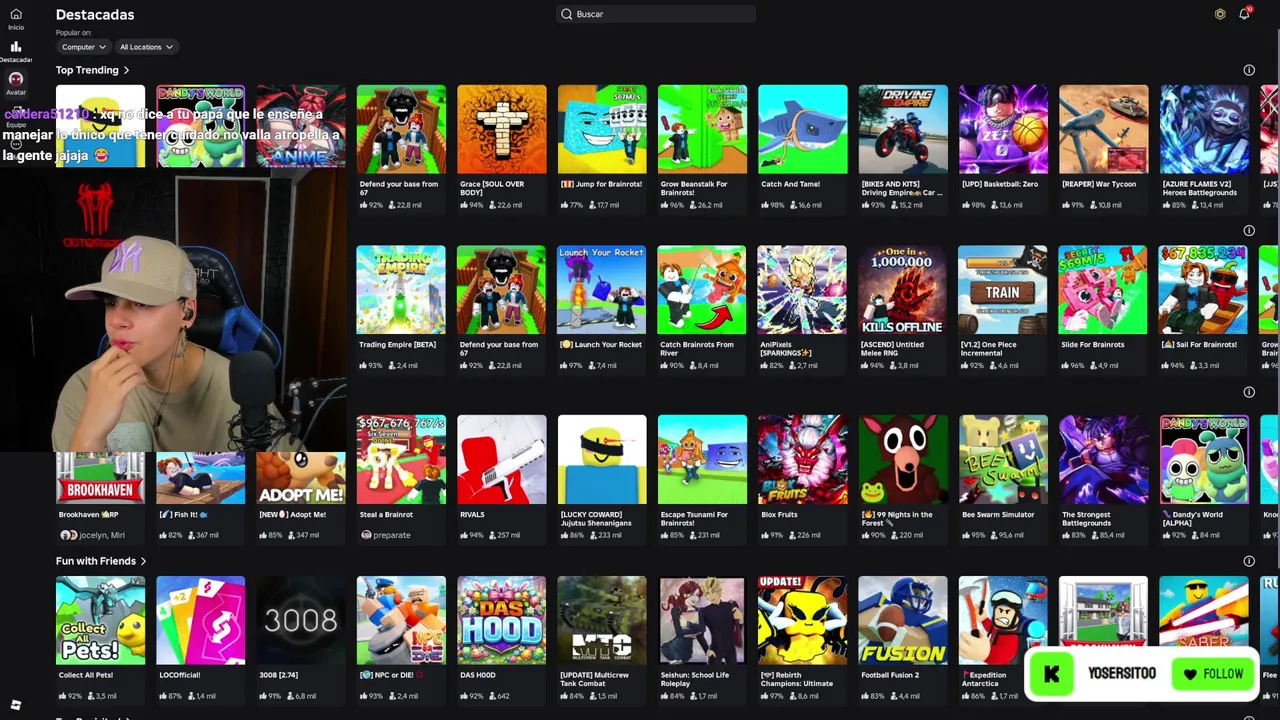1280x720 pixels.
Task: Open the Top Trending section chevron
Action: [127, 70]
